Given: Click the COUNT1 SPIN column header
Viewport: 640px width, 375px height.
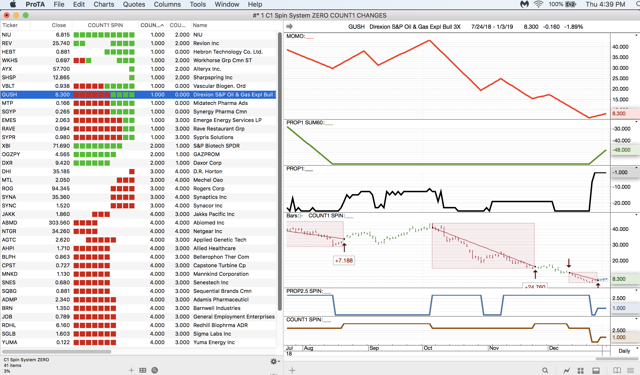Looking at the screenshot, I should pyautogui.click(x=105, y=25).
